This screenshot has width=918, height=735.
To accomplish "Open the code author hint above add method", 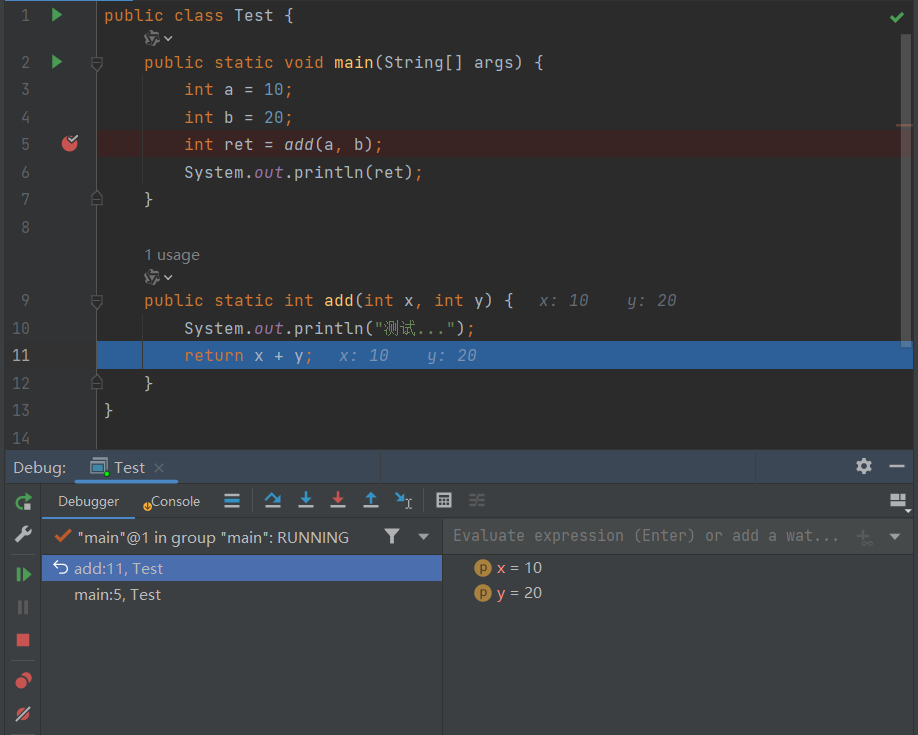I will click(x=158, y=277).
